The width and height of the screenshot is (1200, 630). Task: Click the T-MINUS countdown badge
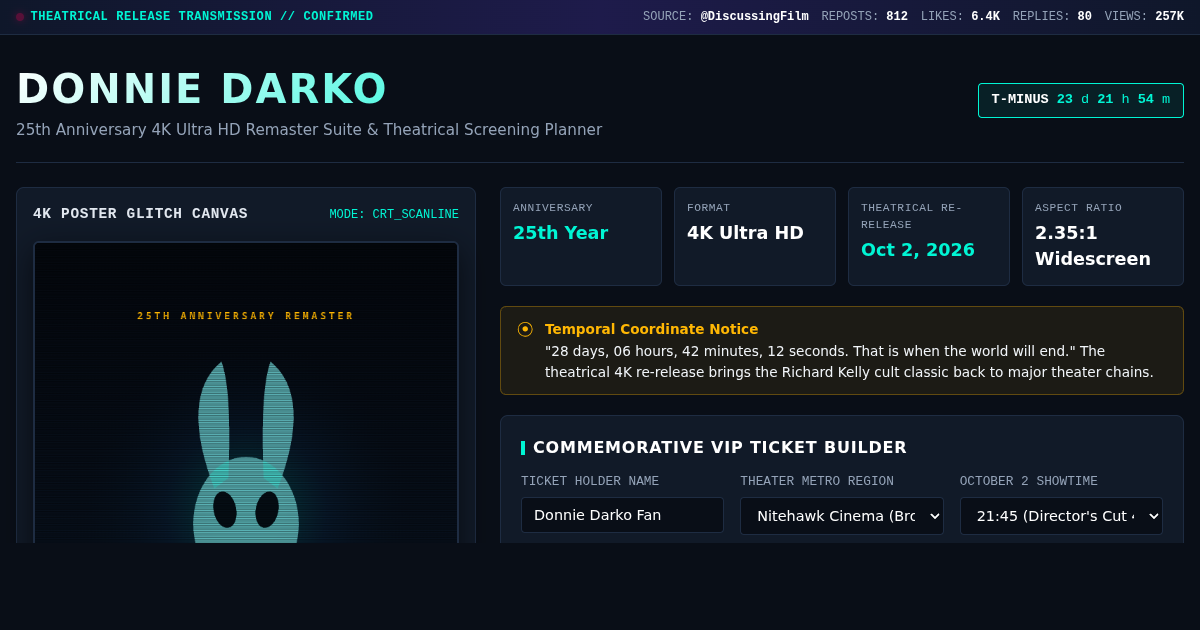pyautogui.click(x=1081, y=100)
